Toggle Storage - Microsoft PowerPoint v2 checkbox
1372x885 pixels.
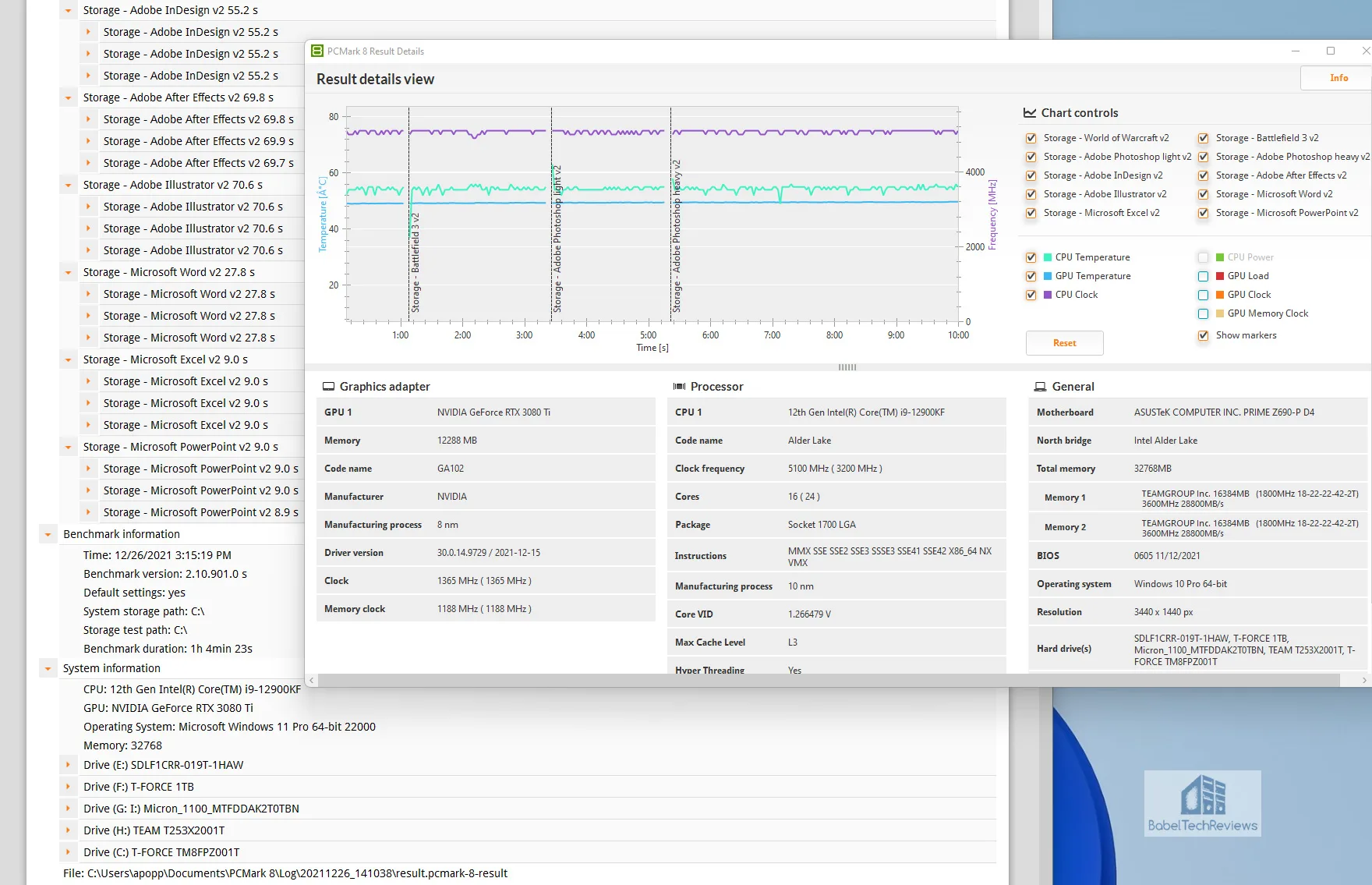point(1203,213)
